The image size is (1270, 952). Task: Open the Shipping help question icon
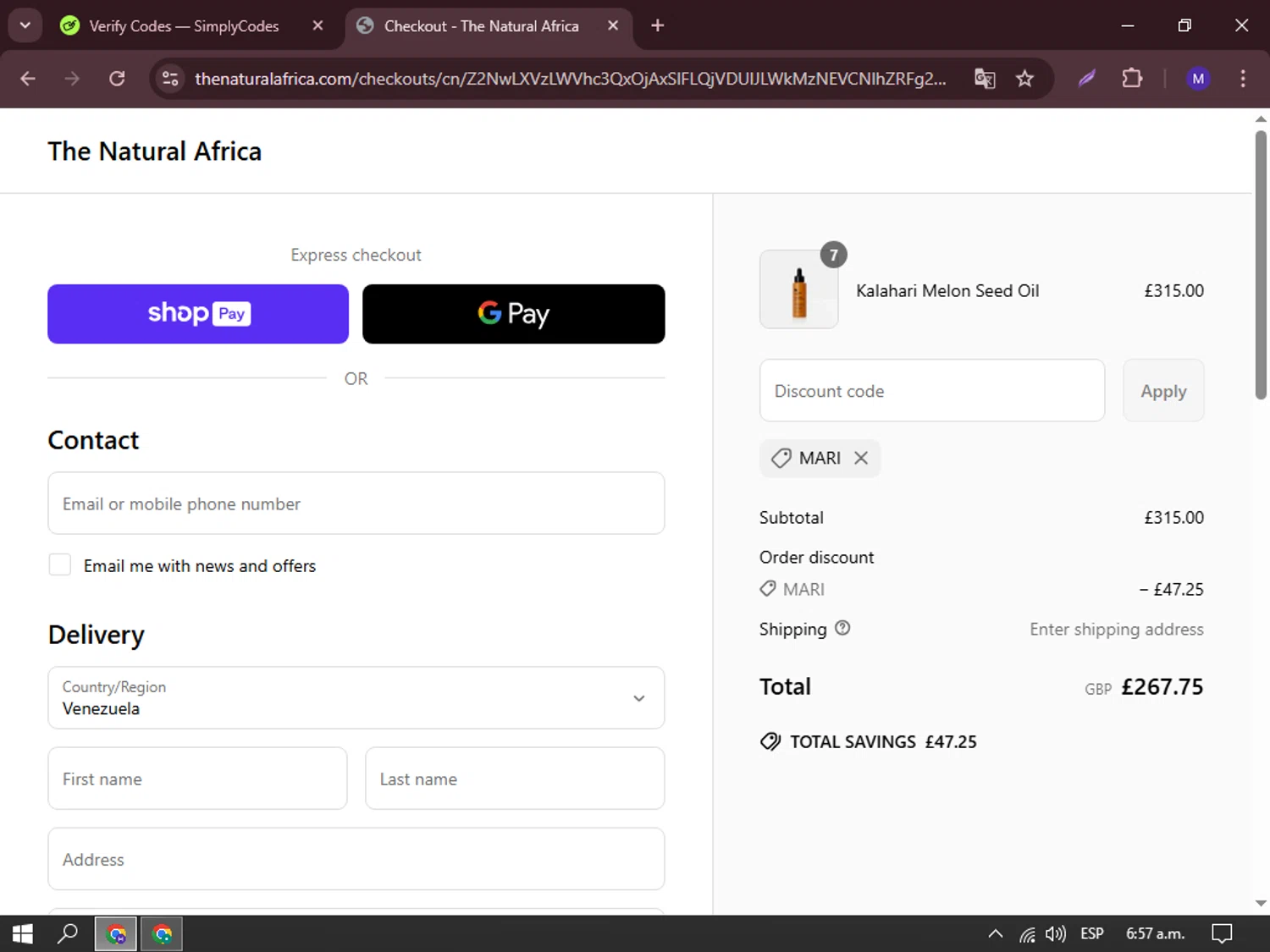[842, 628]
